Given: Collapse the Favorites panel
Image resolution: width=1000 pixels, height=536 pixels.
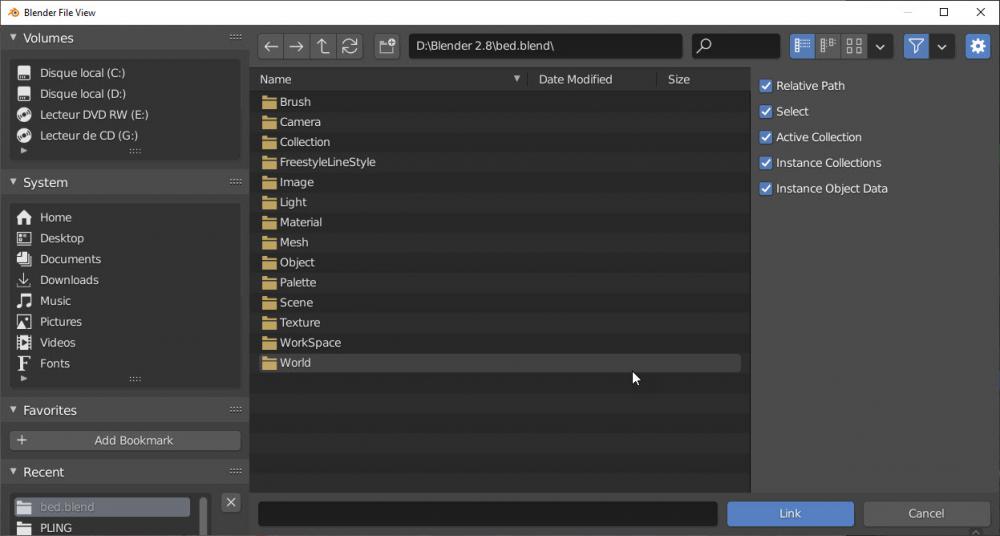Looking at the screenshot, I should (x=13, y=410).
